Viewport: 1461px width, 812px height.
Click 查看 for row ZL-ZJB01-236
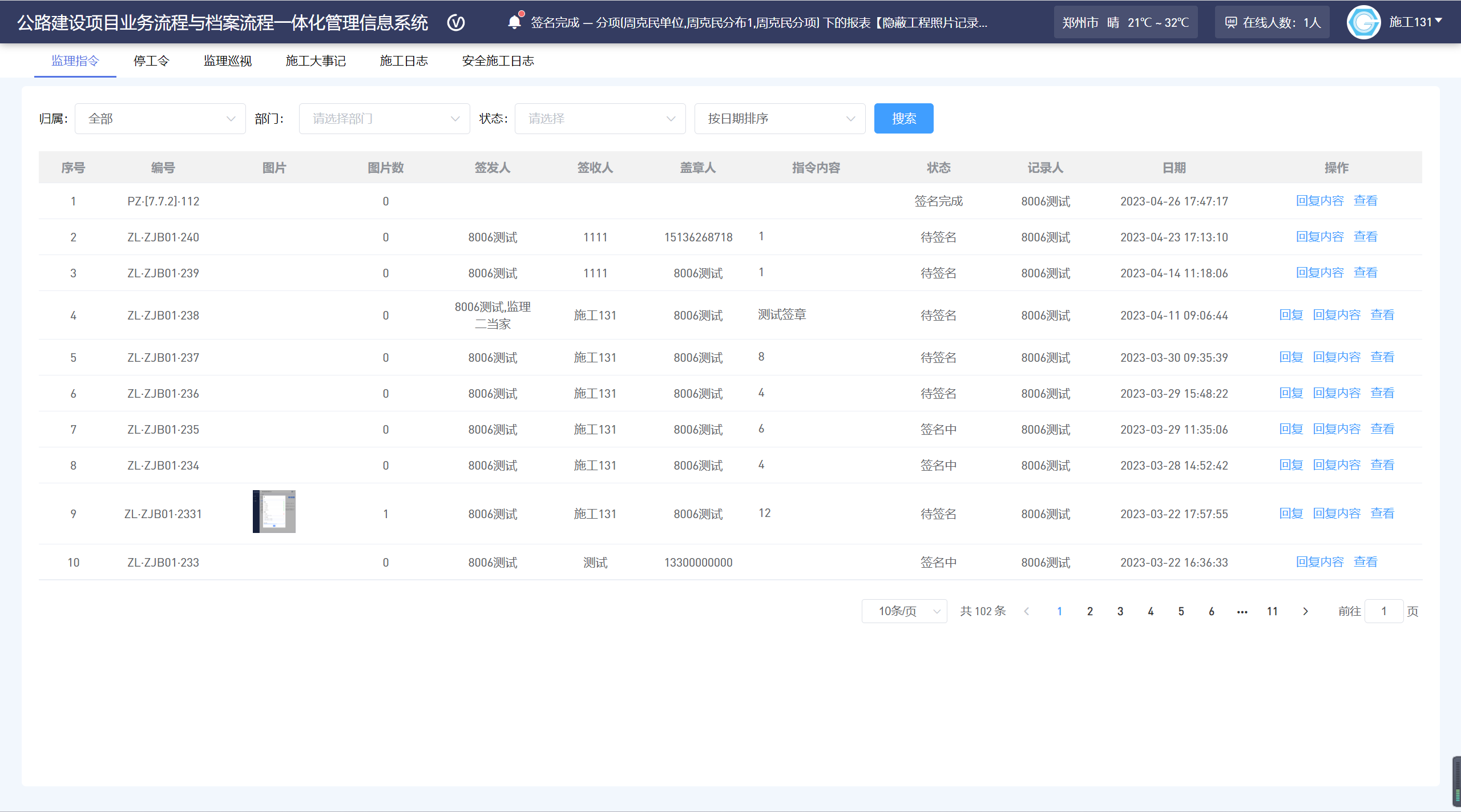tap(1383, 393)
